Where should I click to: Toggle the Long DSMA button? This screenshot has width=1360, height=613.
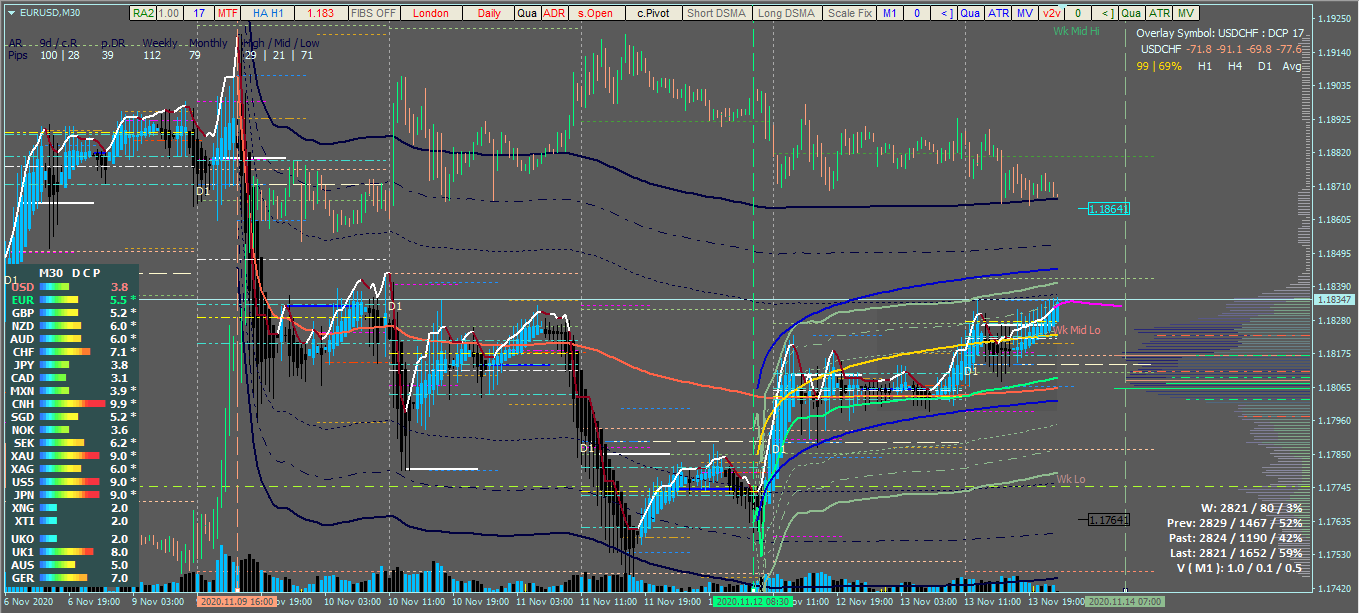785,13
